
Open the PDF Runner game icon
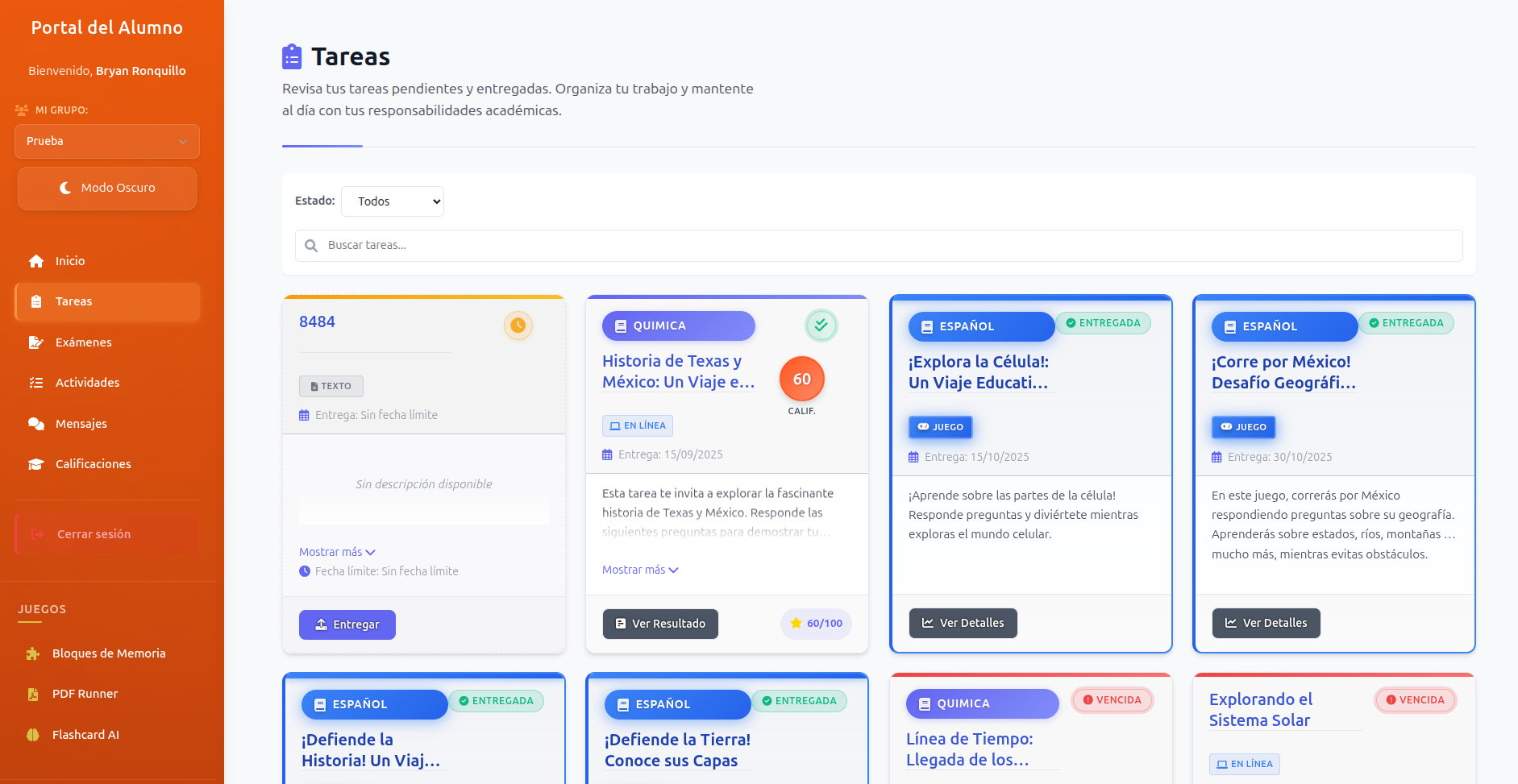pos(32,693)
